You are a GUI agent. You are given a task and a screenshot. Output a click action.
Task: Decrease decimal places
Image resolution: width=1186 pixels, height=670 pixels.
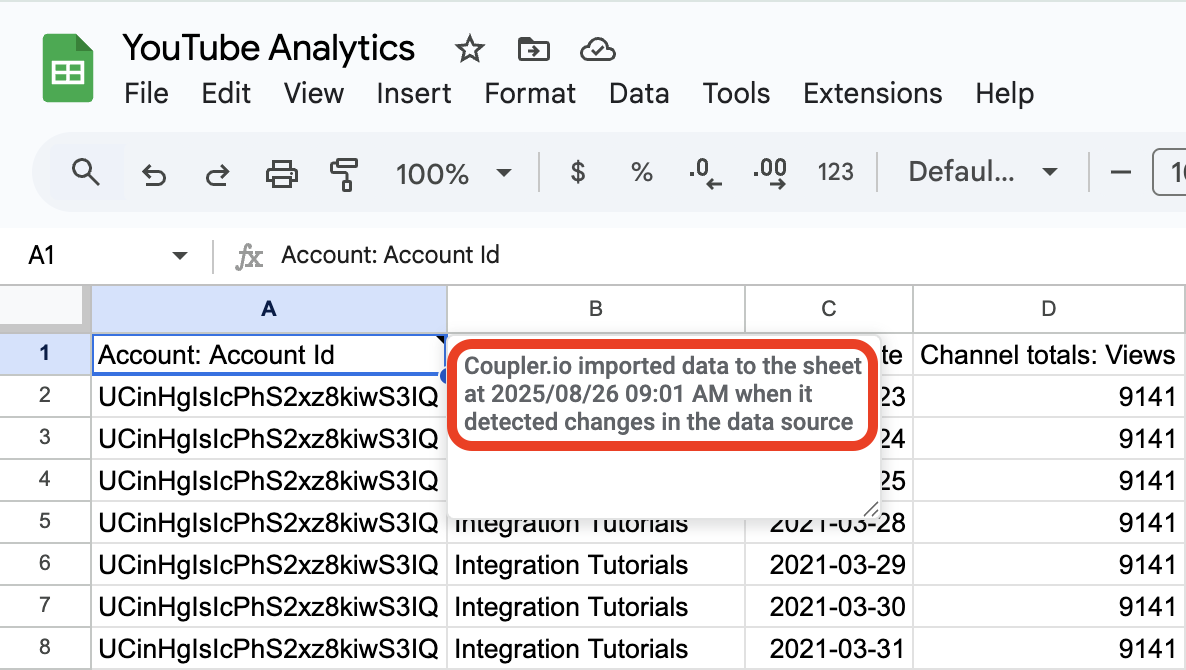705,173
